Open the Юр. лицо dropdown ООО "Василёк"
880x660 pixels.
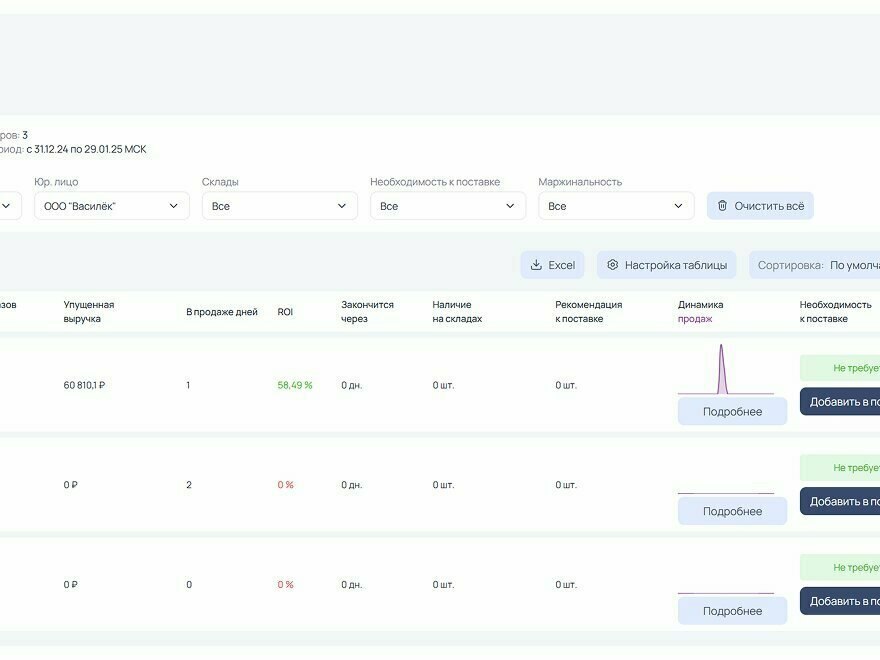(x=111, y=206)
